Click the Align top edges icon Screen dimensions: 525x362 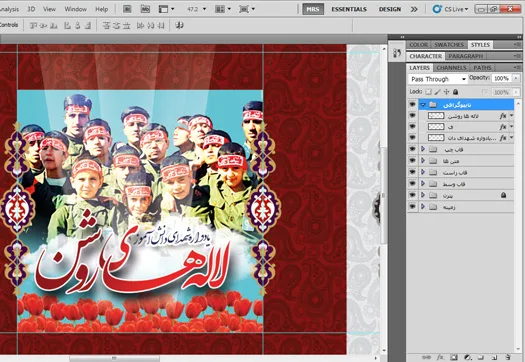coord(33,25)
